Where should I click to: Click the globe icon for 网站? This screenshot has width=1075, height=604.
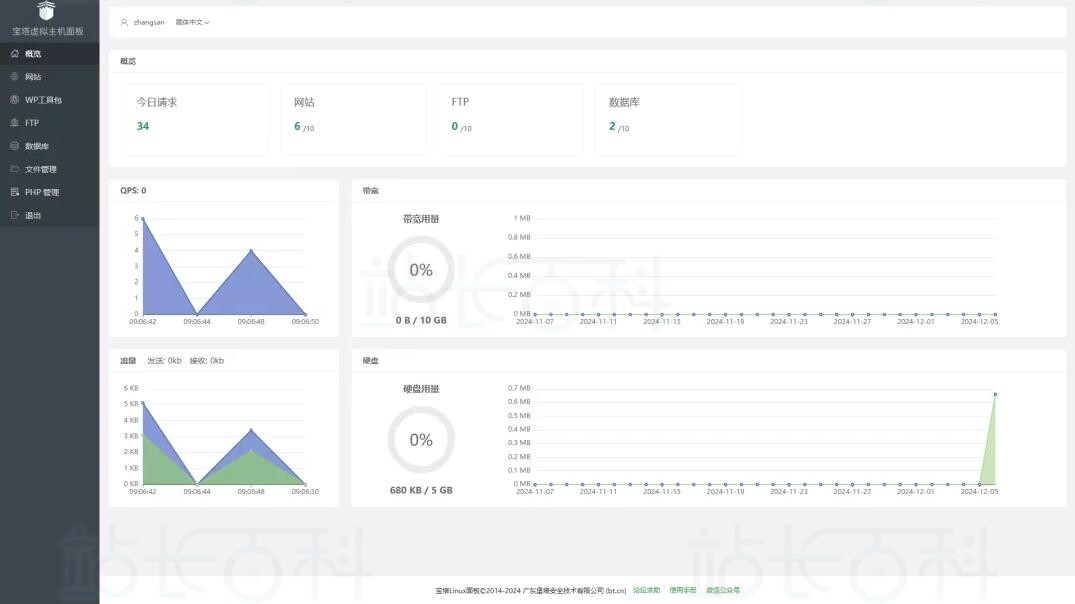click(x=14, y=77)
